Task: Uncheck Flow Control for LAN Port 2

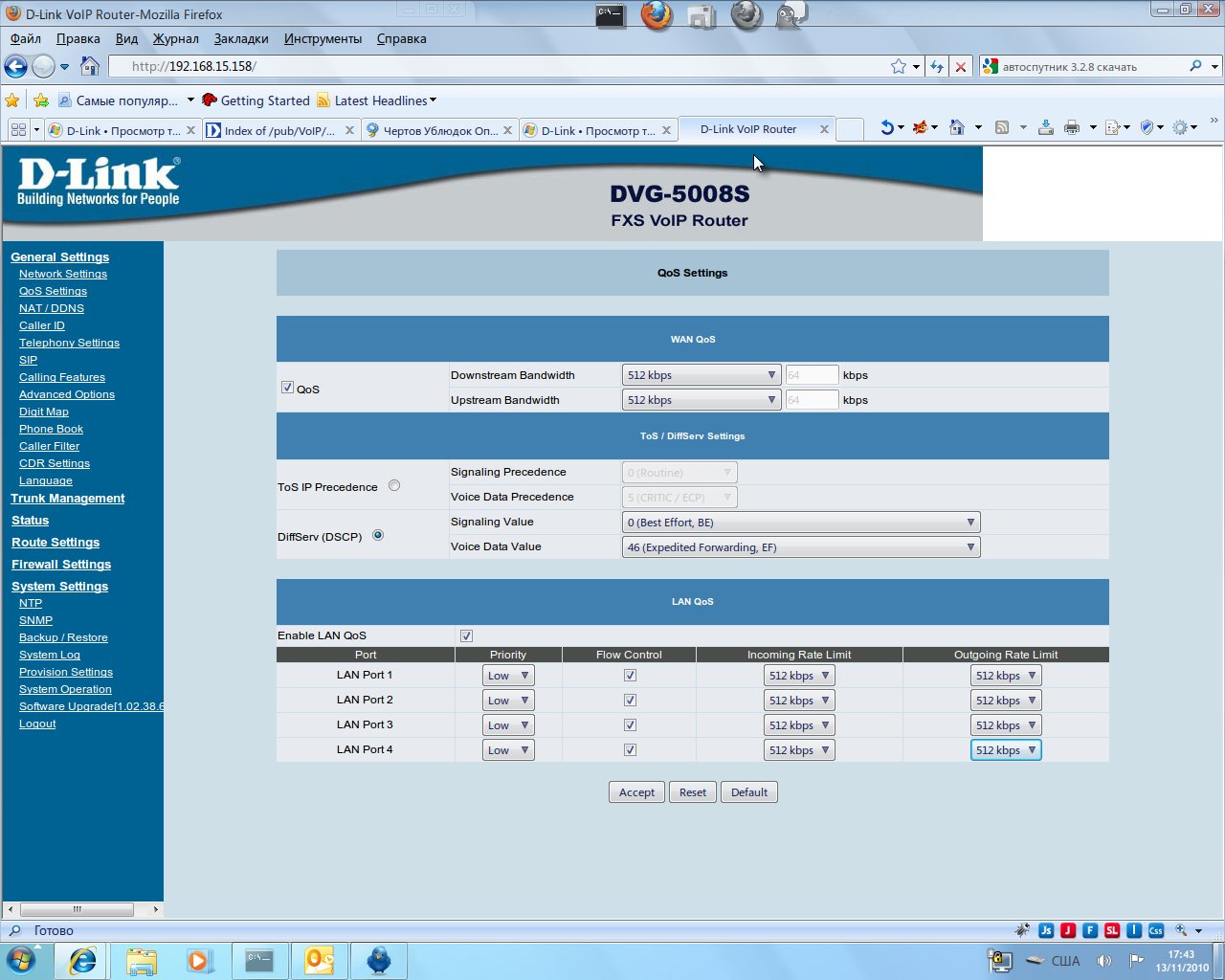Action: [630, 700]
